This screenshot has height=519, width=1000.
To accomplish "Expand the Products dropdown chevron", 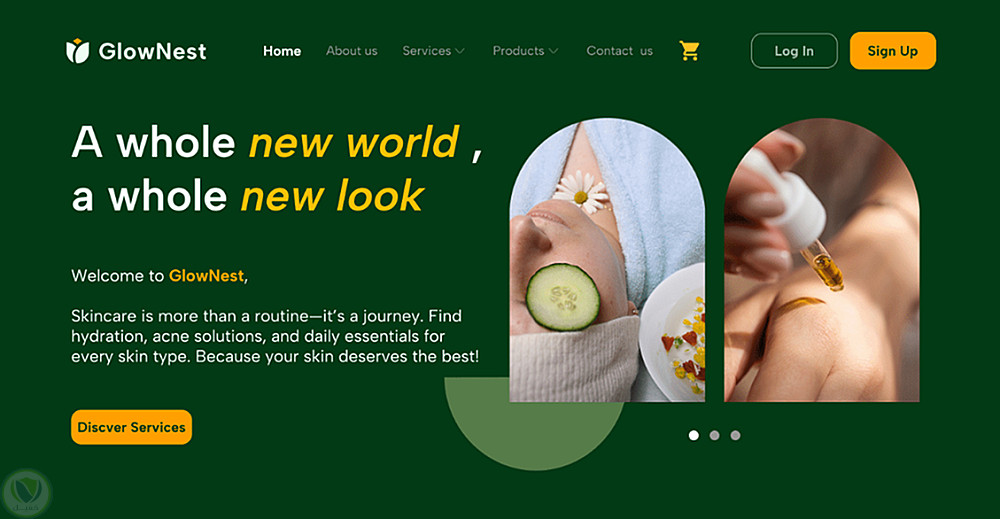I will (x=553, y=51).
